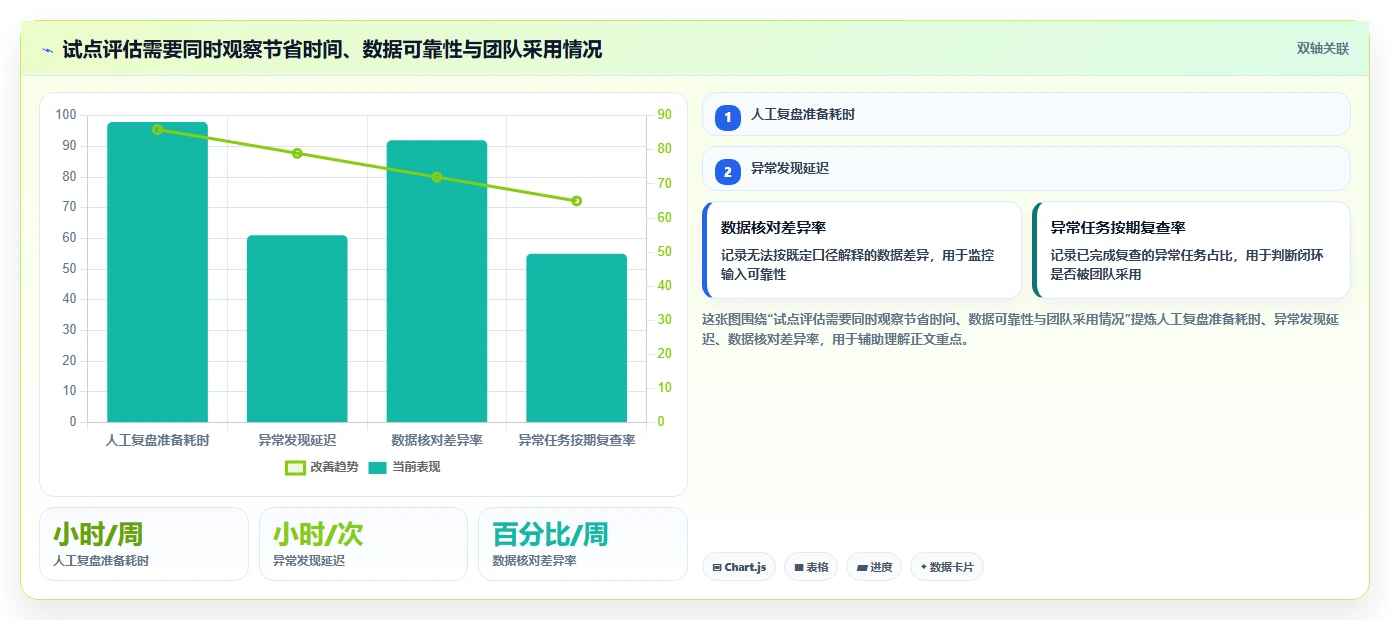Toggle the 当前表现 legend entry
The width and height of the screenshot is (1390, 620).
pos(405,467)
